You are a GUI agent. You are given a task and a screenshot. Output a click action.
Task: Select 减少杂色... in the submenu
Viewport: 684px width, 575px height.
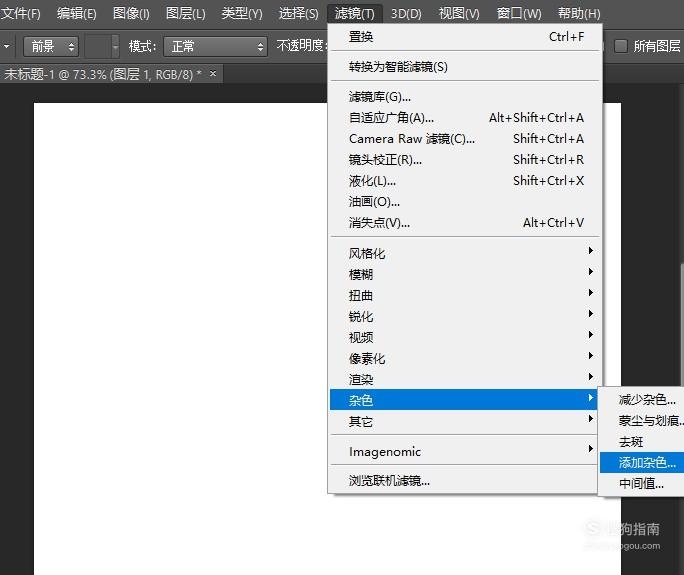642,399
